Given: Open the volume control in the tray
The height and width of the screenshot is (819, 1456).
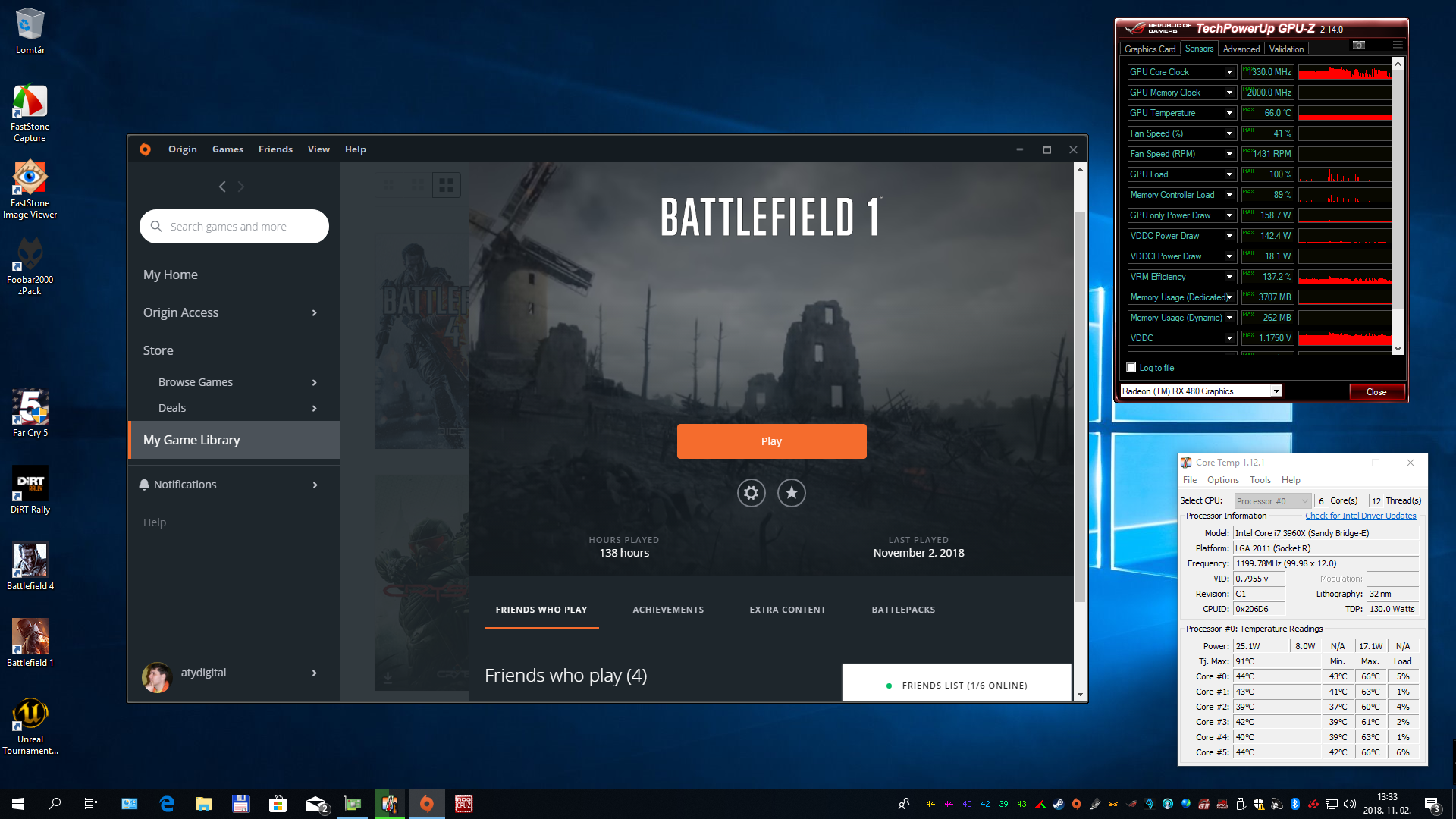Looking at the screenshot, I should 1350,804.
